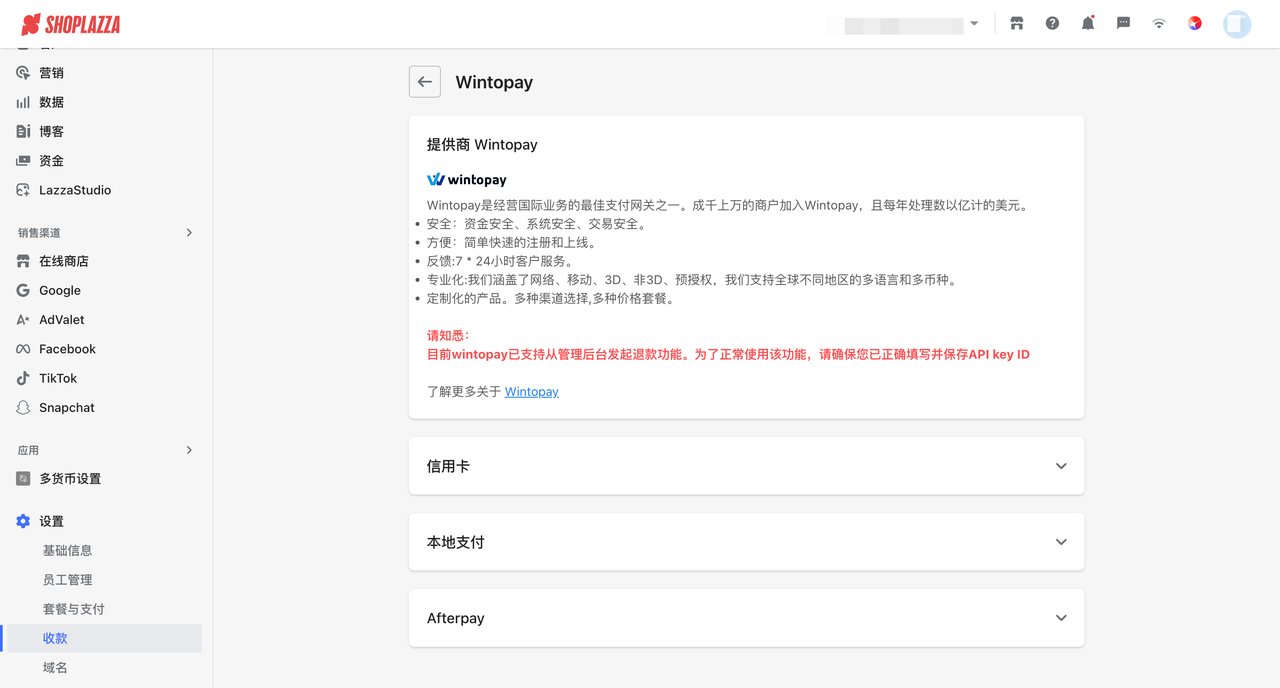Click 设置 label in sidebar
Image resolution: width=1280 pixels, height=688 pixels.
coord(51,521)
